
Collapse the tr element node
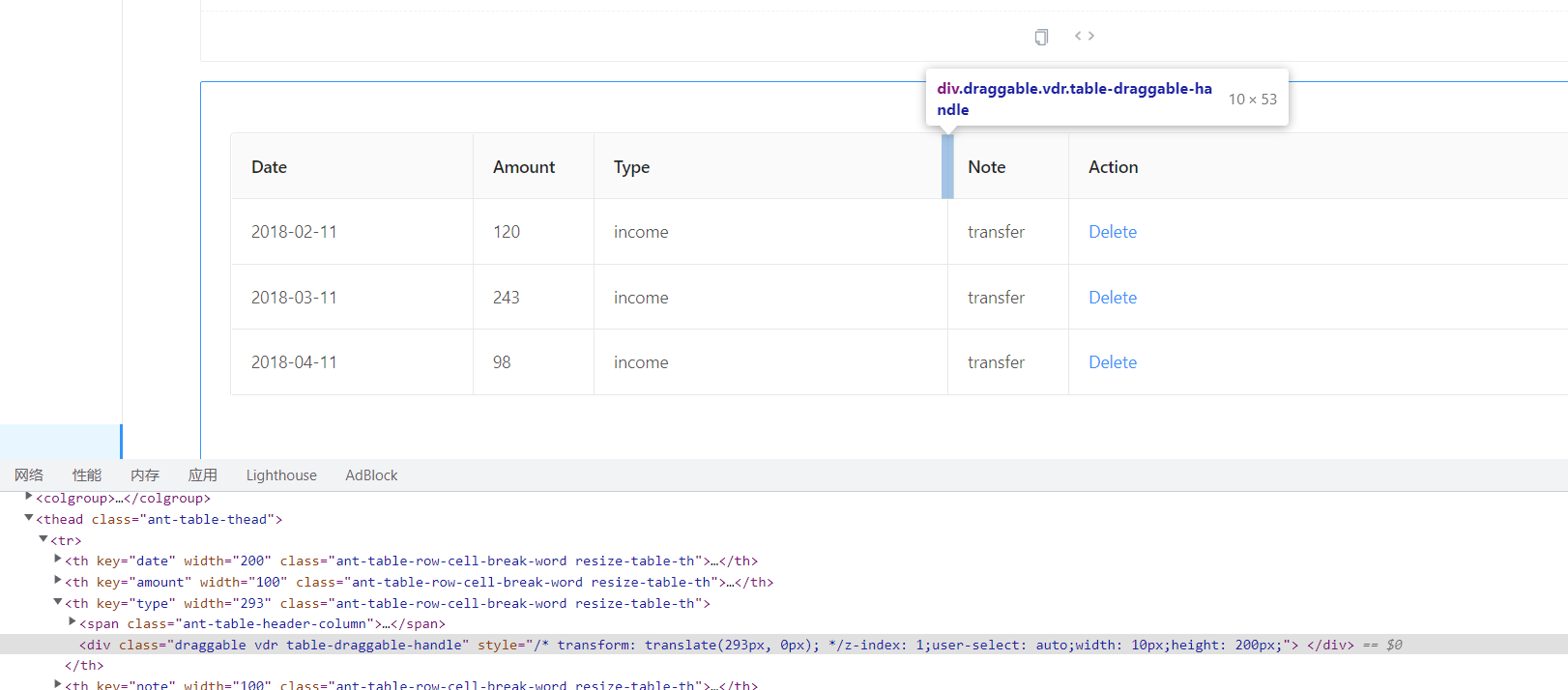[x=44, y=539]
